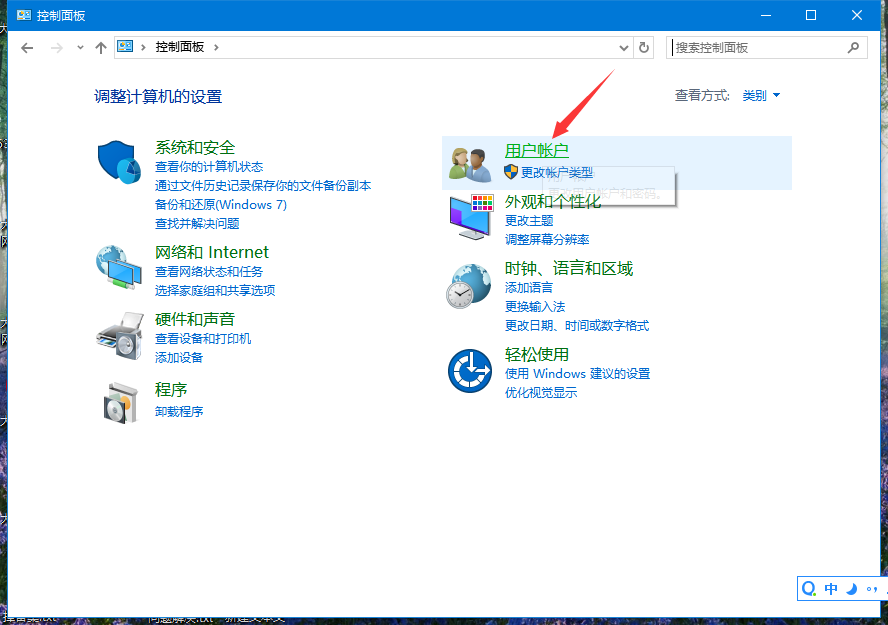Open the 网络和 Internet category
Image resolution: width=888 pixels, height=625 pixels.
click(212, 252)
